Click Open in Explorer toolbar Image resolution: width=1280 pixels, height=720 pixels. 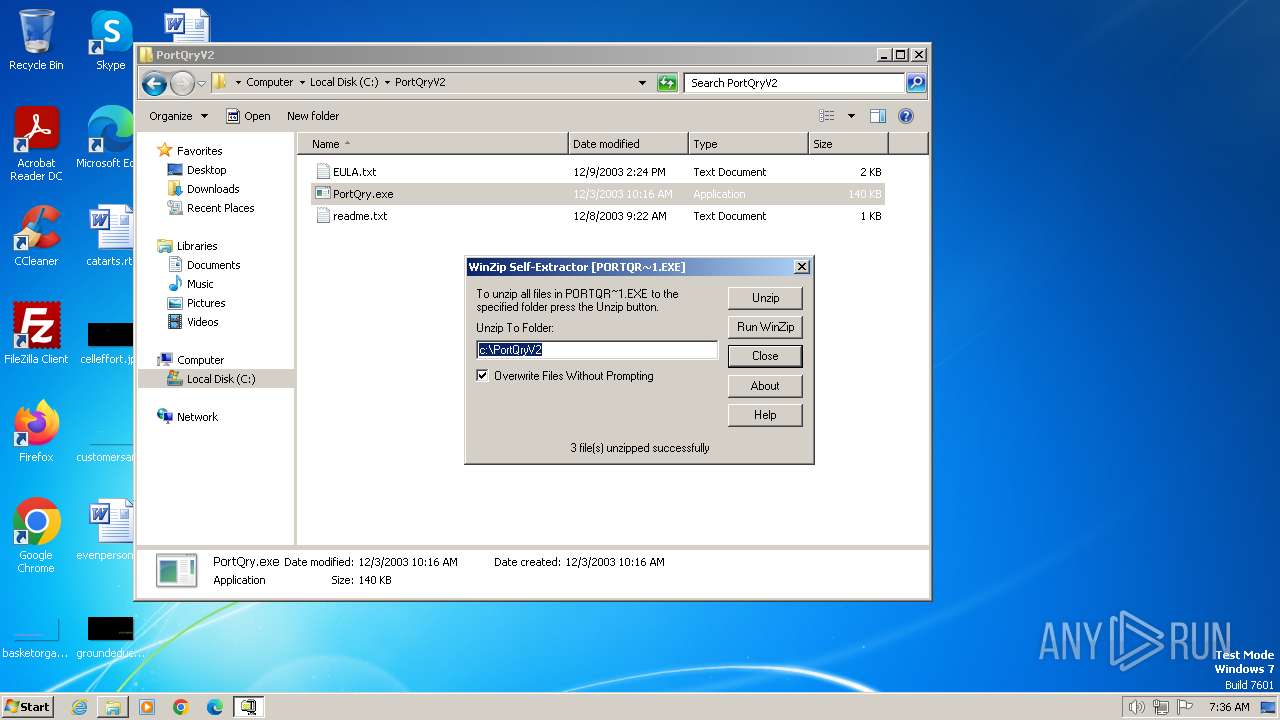[248, 116]
